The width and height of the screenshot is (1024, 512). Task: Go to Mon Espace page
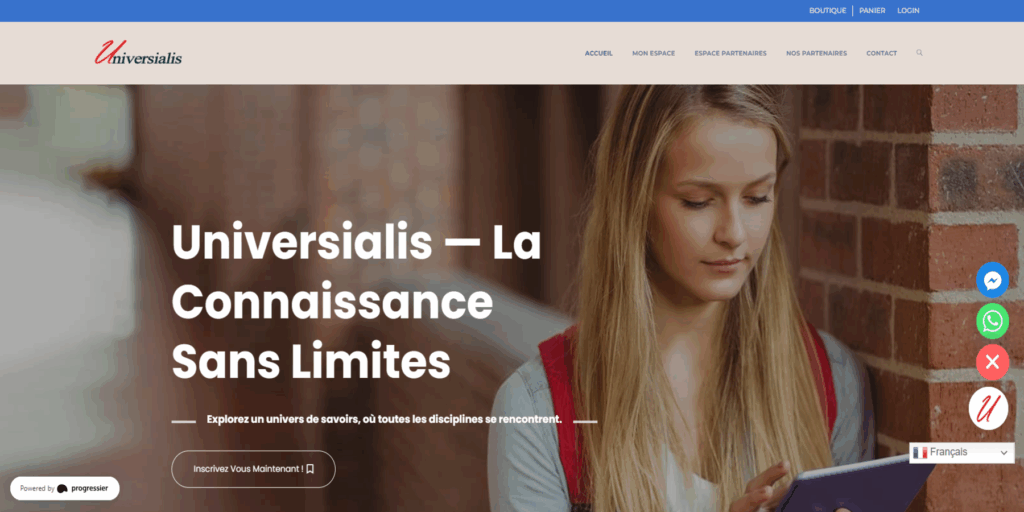tap(653, 54)
